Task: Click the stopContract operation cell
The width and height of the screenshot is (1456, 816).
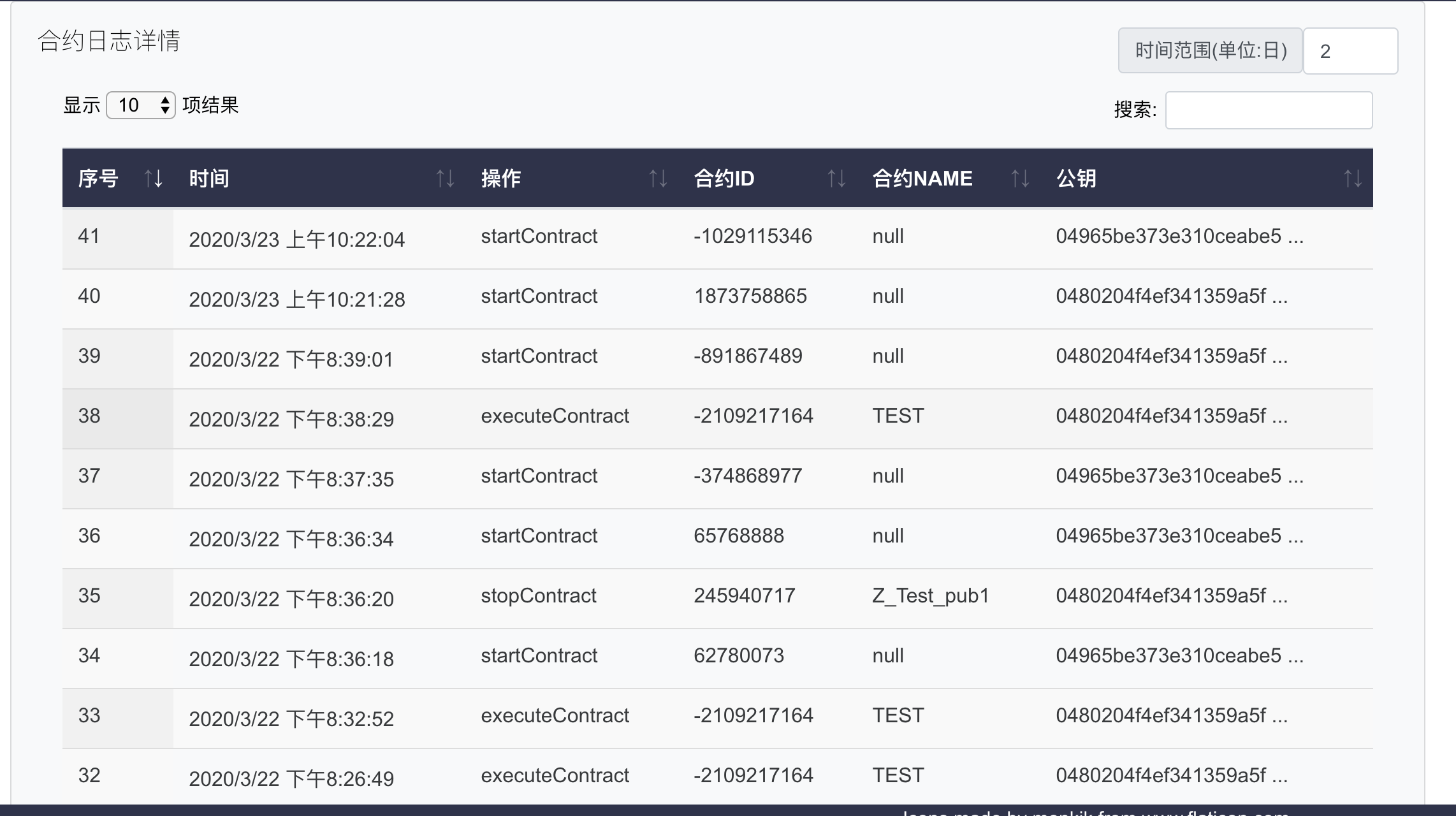Action: pos(538,596)
